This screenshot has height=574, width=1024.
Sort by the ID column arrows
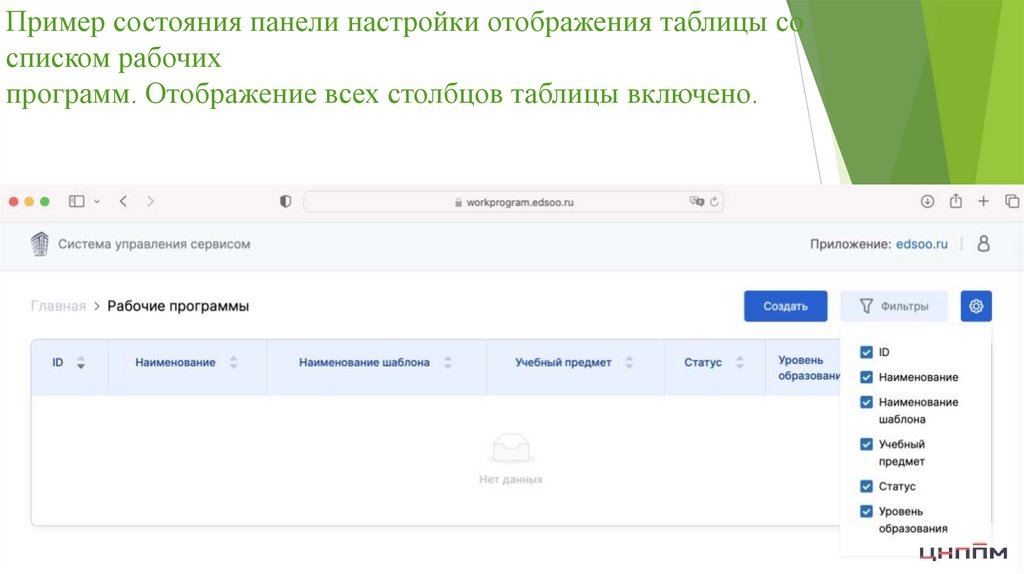click(81, 362)
